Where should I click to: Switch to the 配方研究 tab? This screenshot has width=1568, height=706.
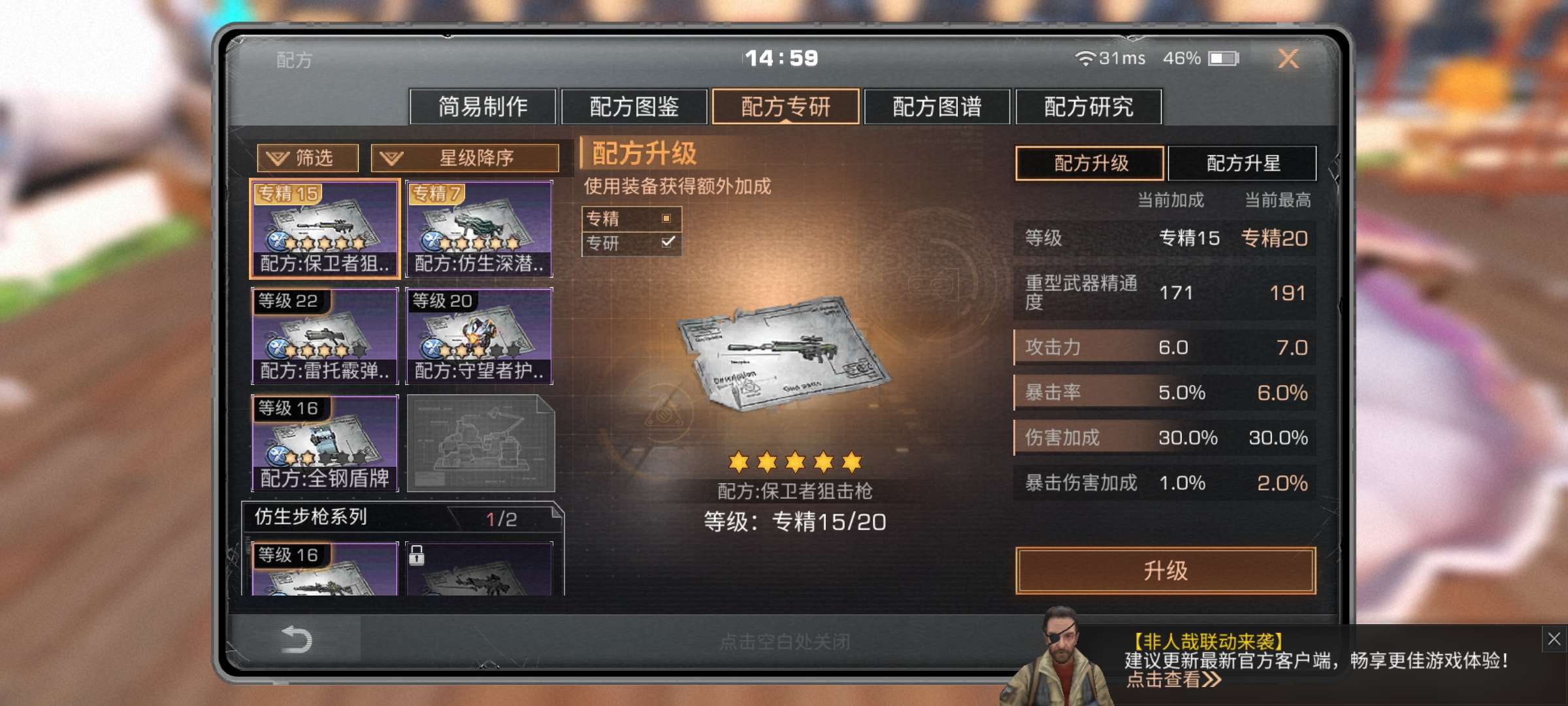point(1088,107)
